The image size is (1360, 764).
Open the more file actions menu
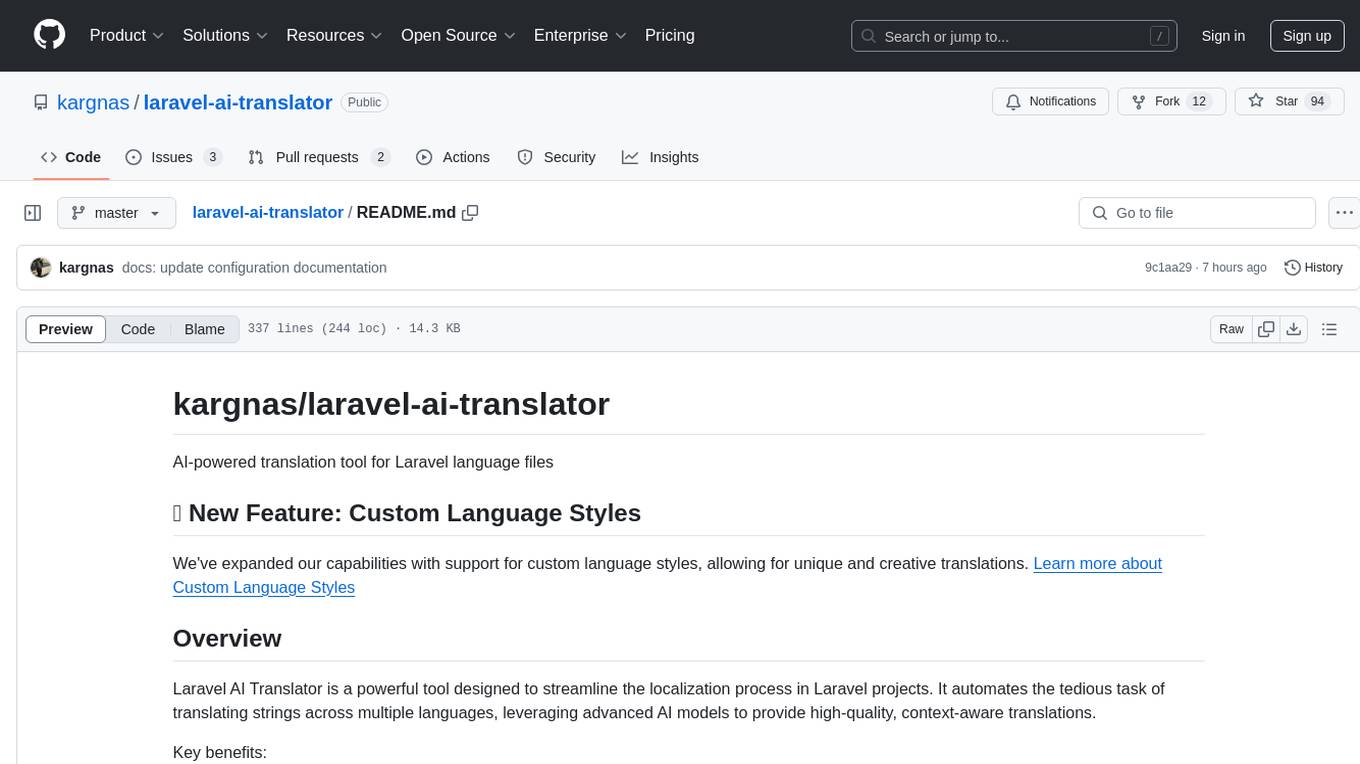click(x=1344, y=213)
